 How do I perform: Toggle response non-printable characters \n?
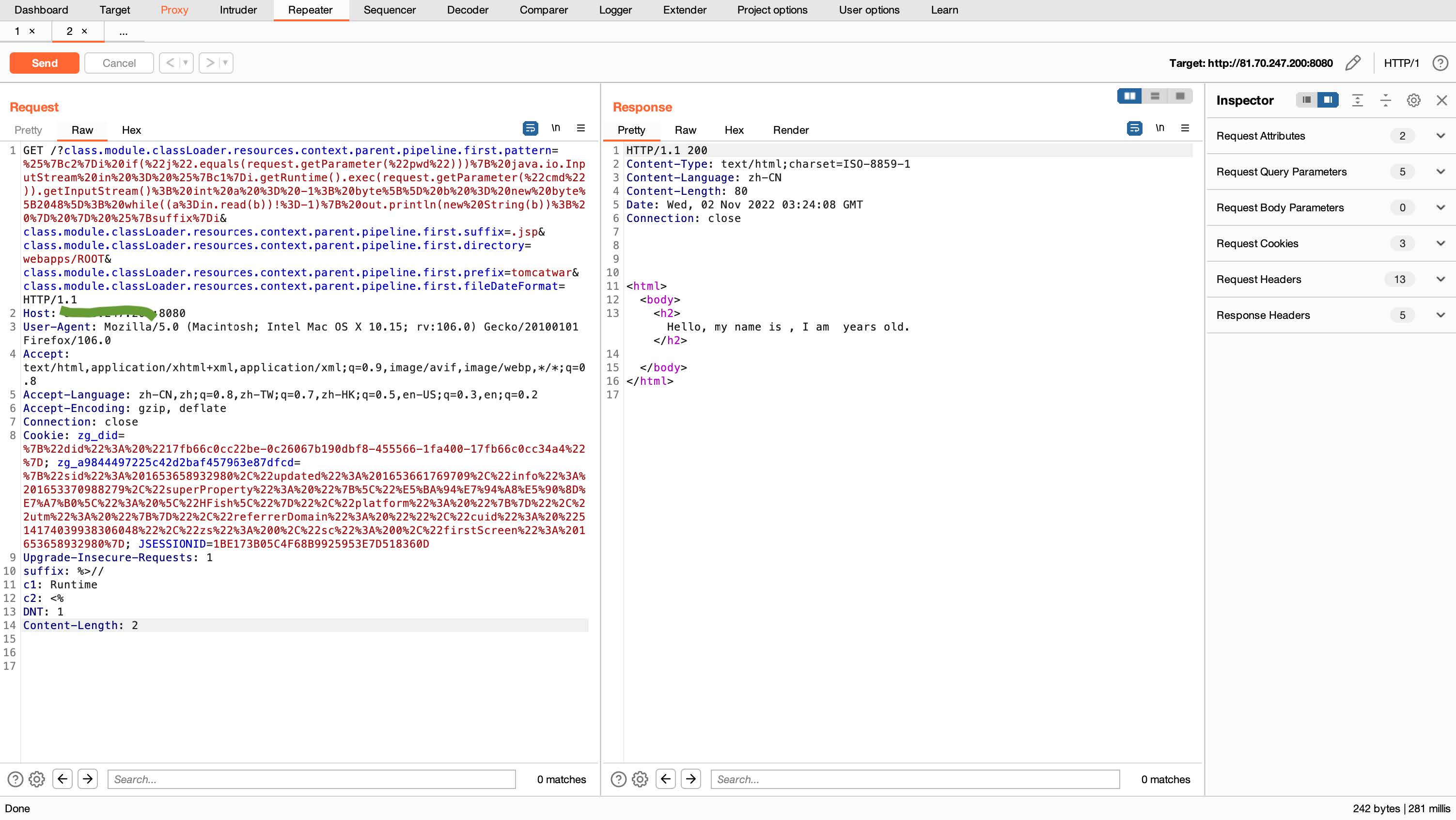pos(1160,128)
